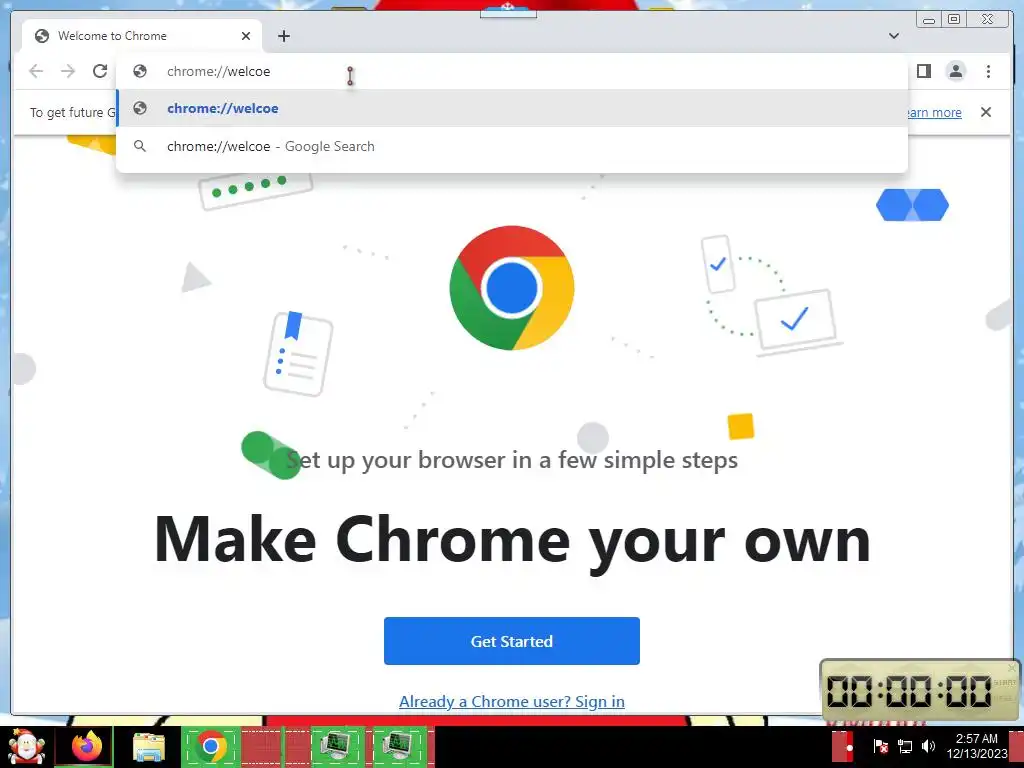Open the right terminal monitor taskbar icon
The image size is (1024, 768).
tap(399, 746)
